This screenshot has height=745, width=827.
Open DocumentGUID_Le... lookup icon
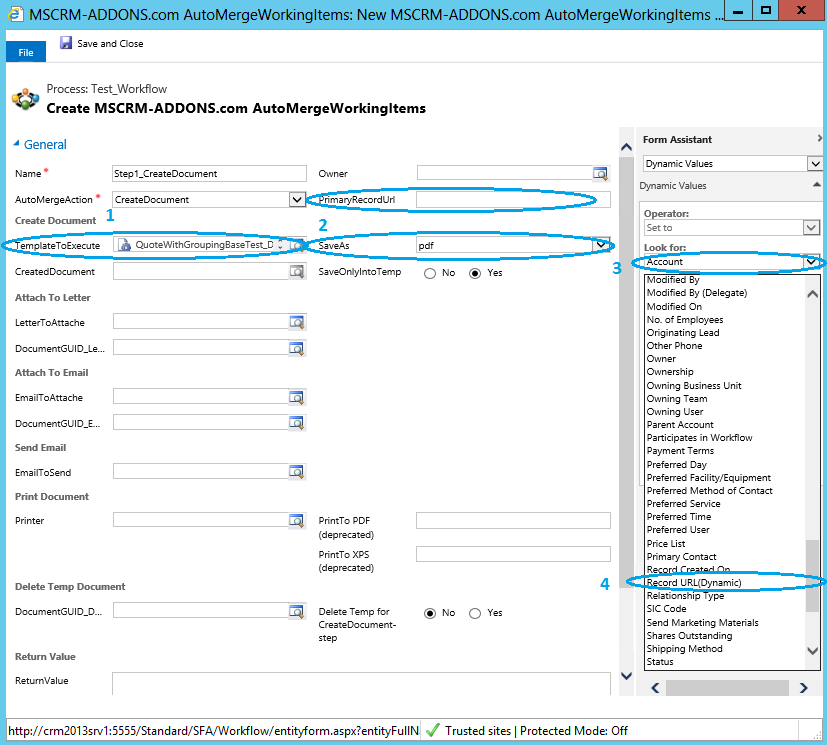point(297,348)
